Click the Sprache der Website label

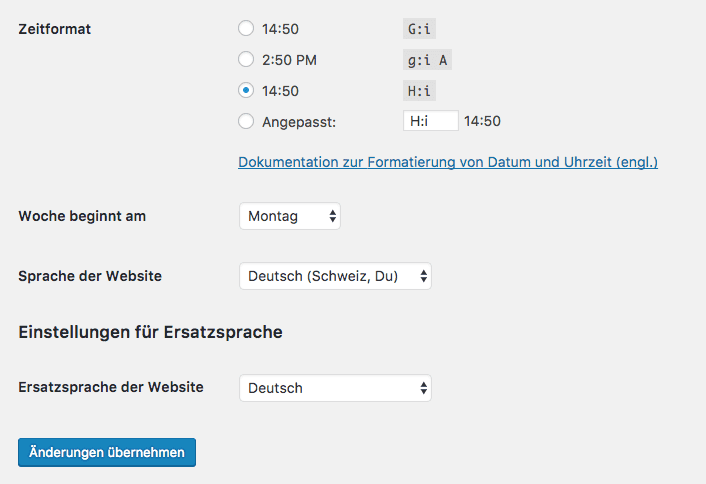point(90,276)
